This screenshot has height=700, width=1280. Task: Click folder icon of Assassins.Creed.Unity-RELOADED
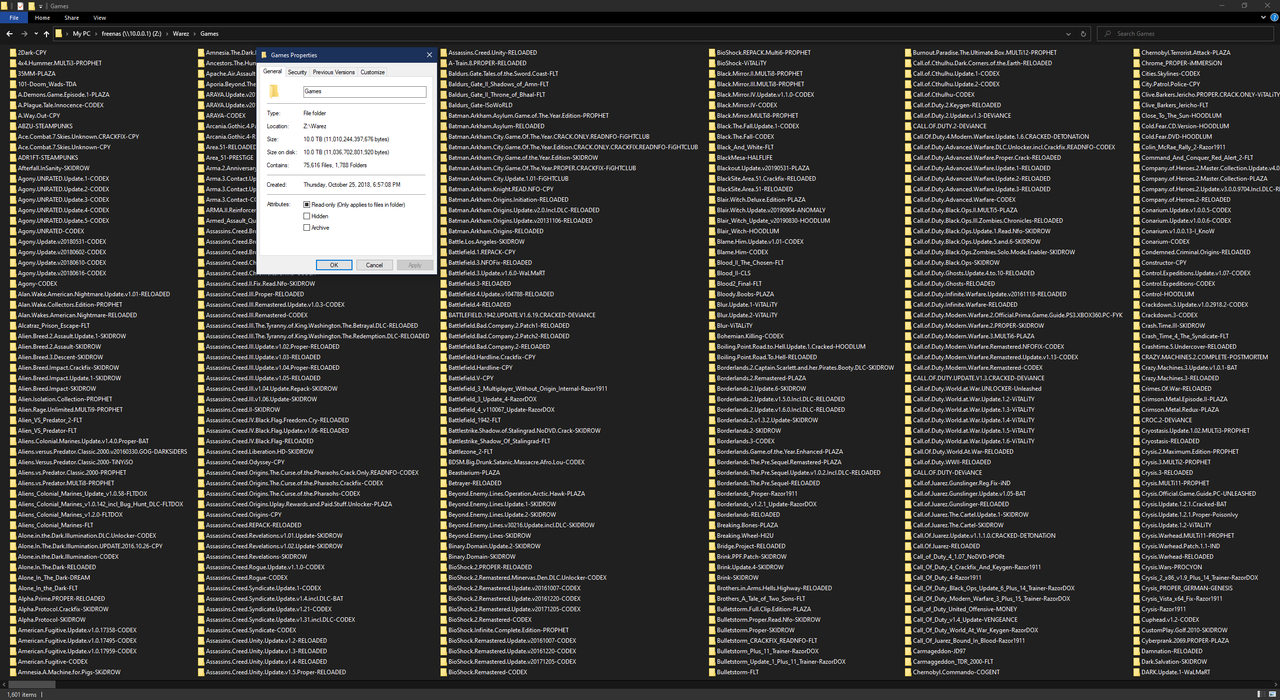[x=445, y=52]
